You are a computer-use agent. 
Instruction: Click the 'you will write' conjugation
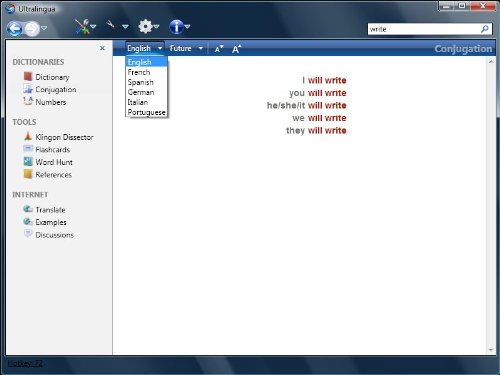click(318, 93)
